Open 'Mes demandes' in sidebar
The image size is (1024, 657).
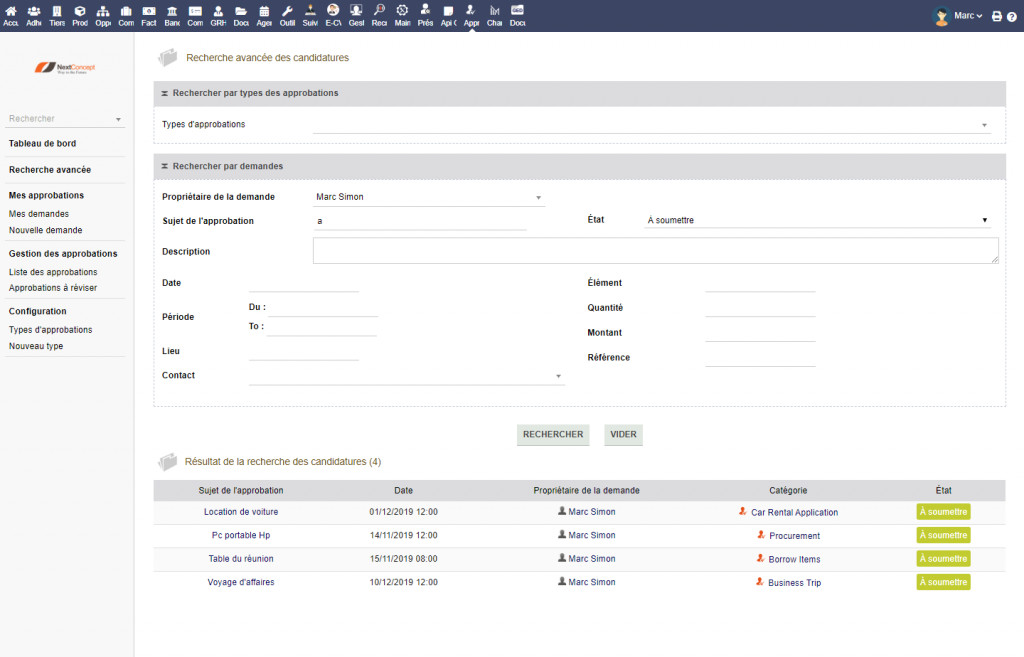pos(39,213)
